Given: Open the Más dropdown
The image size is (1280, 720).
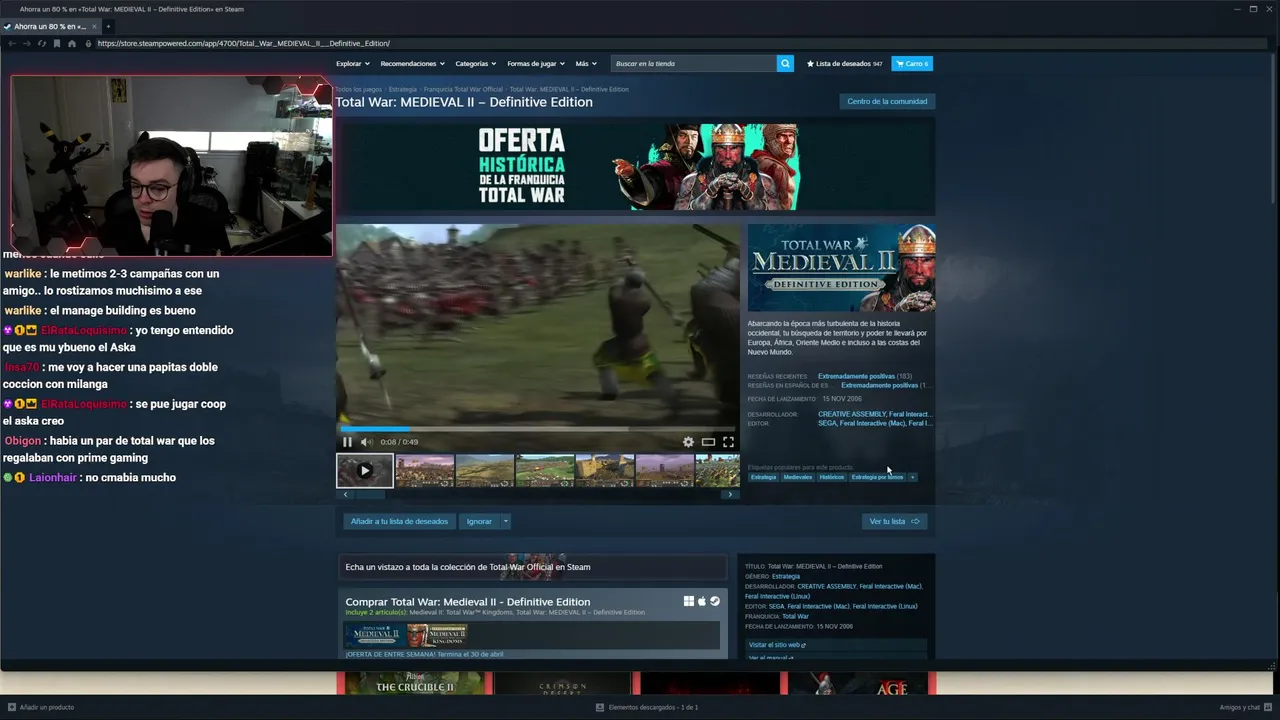Looking at the screenshot, I should click(x=586, y=63).
